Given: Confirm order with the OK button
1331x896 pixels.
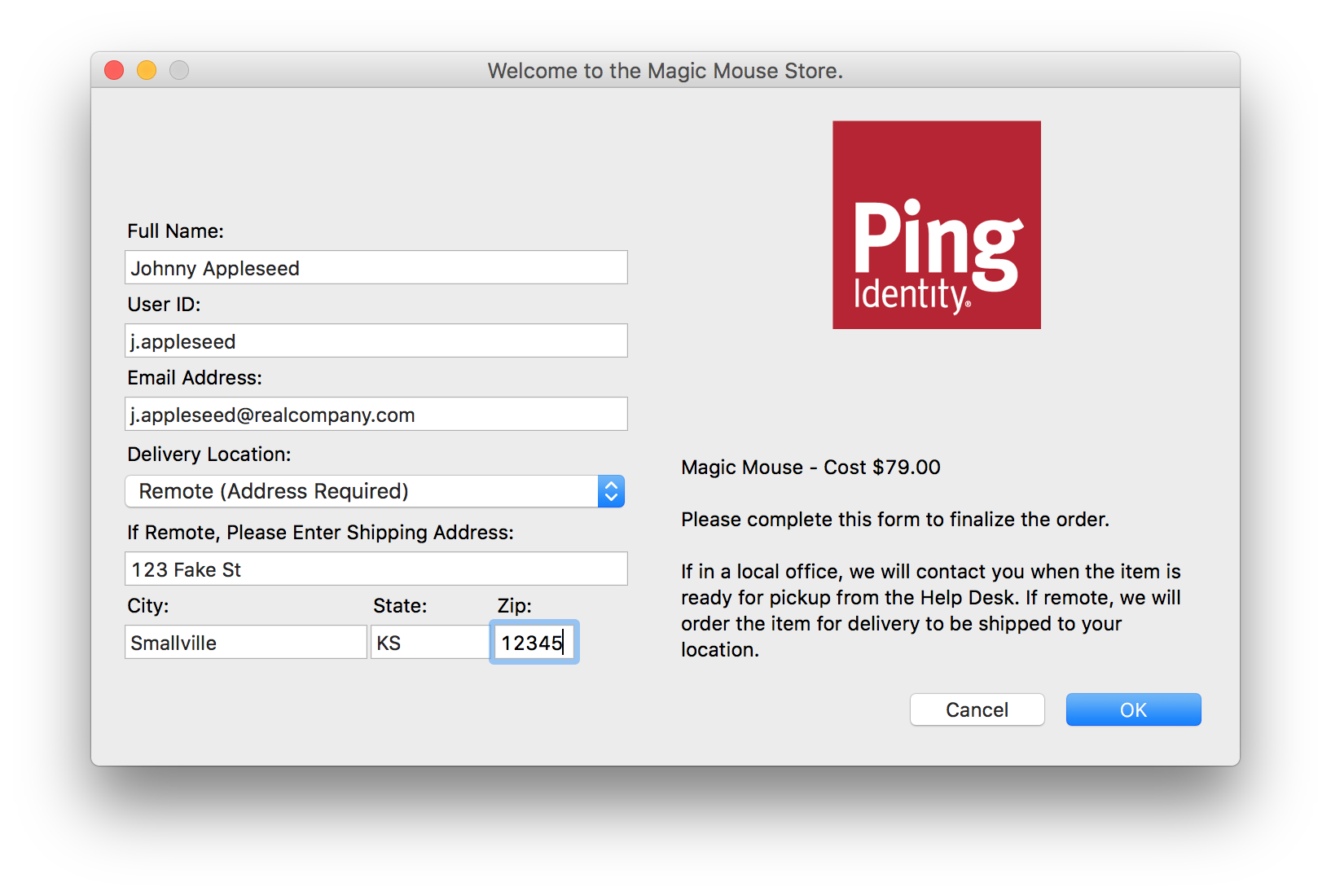Looking at the screenshot, I should point(1133,709).
